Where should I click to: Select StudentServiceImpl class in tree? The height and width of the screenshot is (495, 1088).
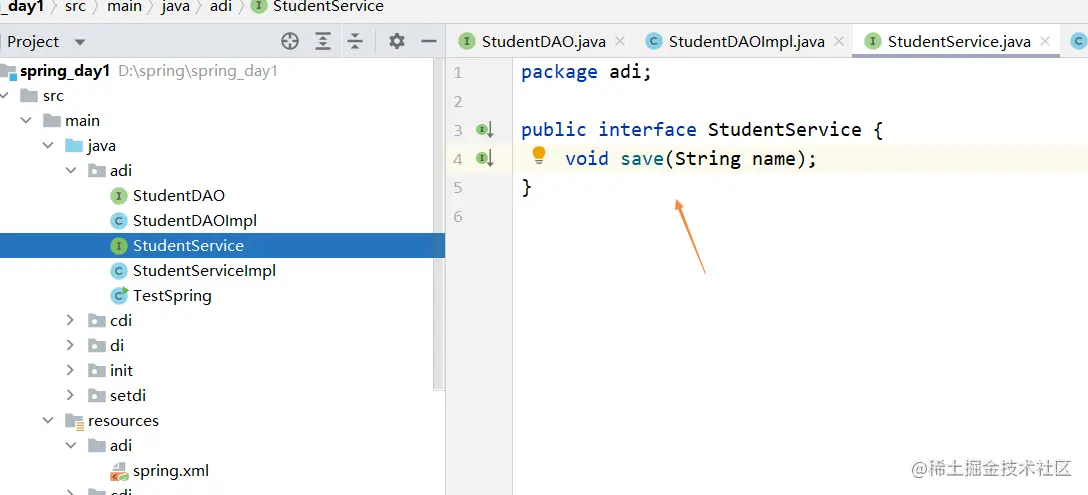tap(205, 271)
